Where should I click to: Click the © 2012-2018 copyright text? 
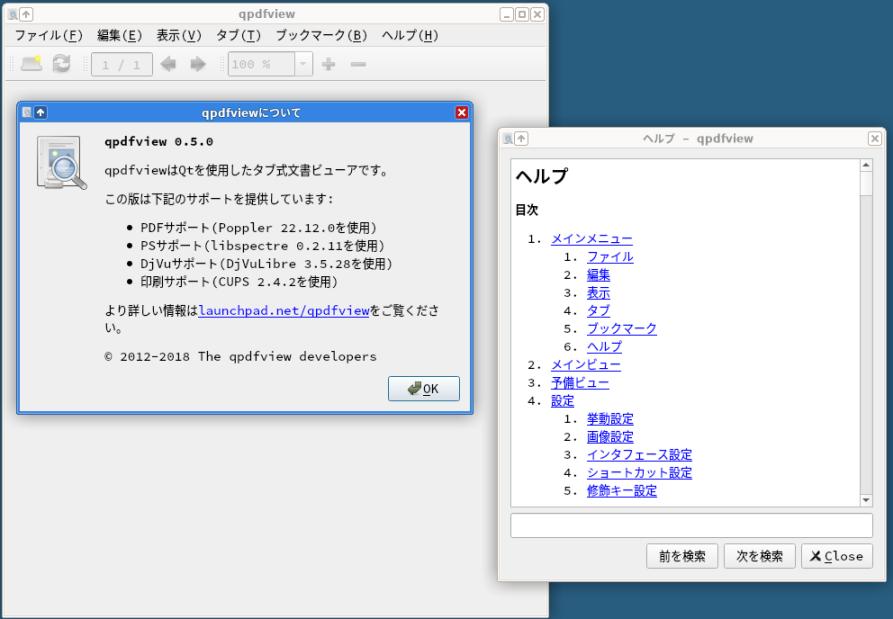click(x=241, y=356)
